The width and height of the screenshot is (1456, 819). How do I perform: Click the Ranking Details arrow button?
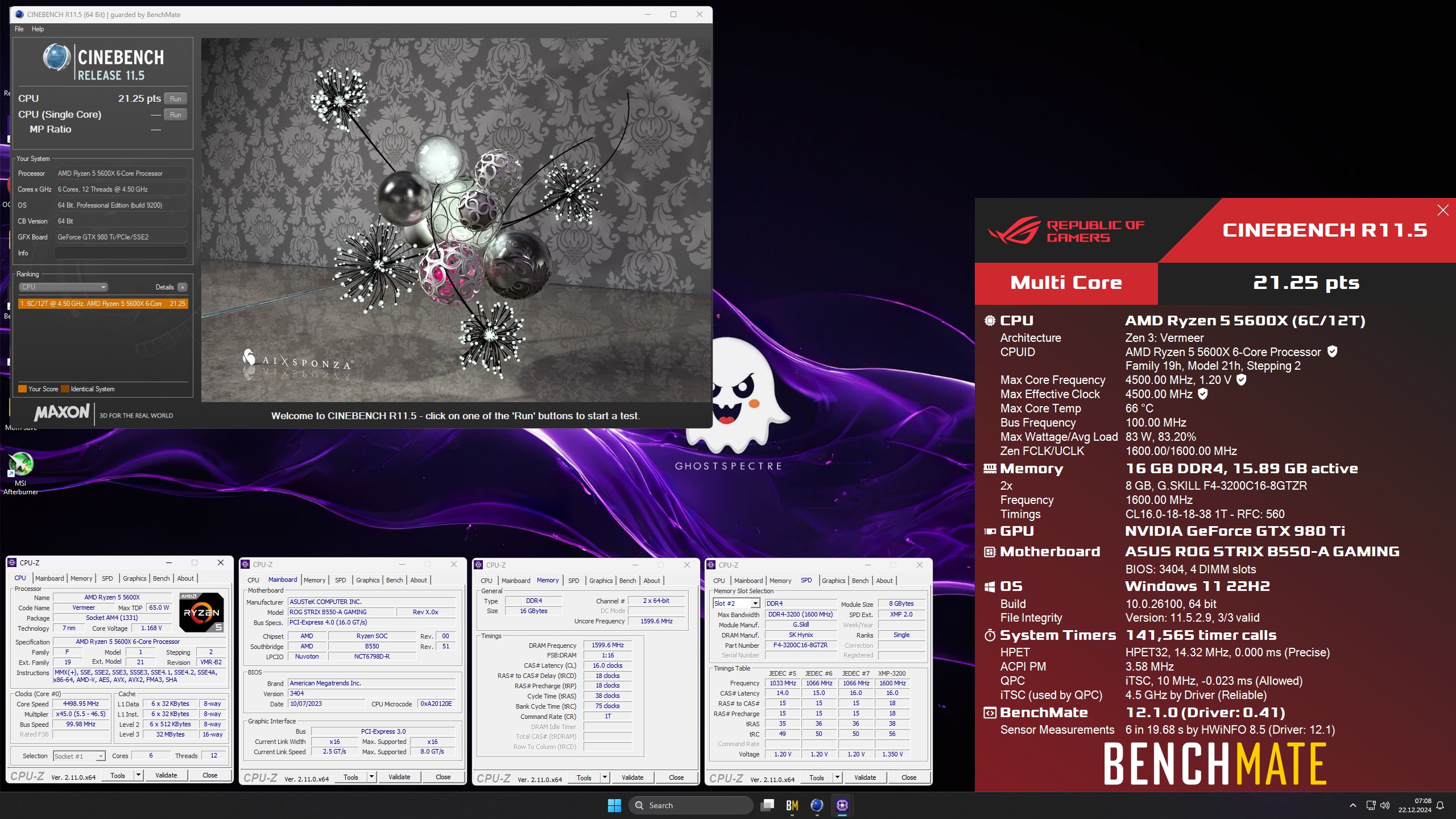pyautogui.click(x=183, y=287)
